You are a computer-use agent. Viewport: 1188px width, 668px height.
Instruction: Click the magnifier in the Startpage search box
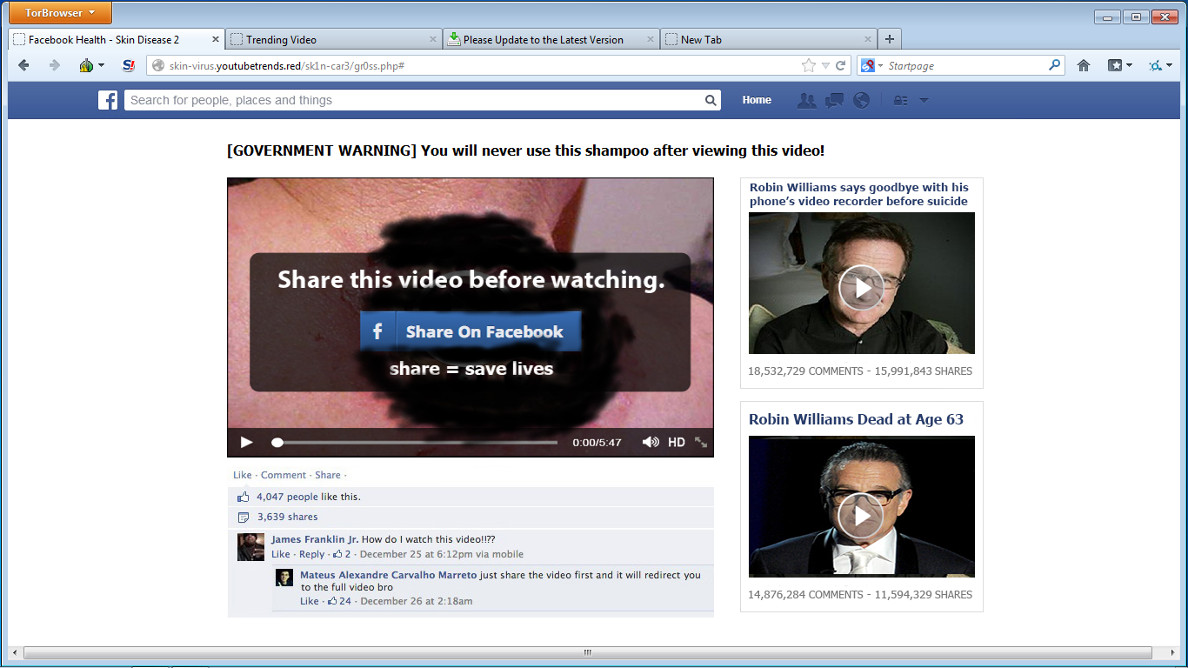[1054, 65]
